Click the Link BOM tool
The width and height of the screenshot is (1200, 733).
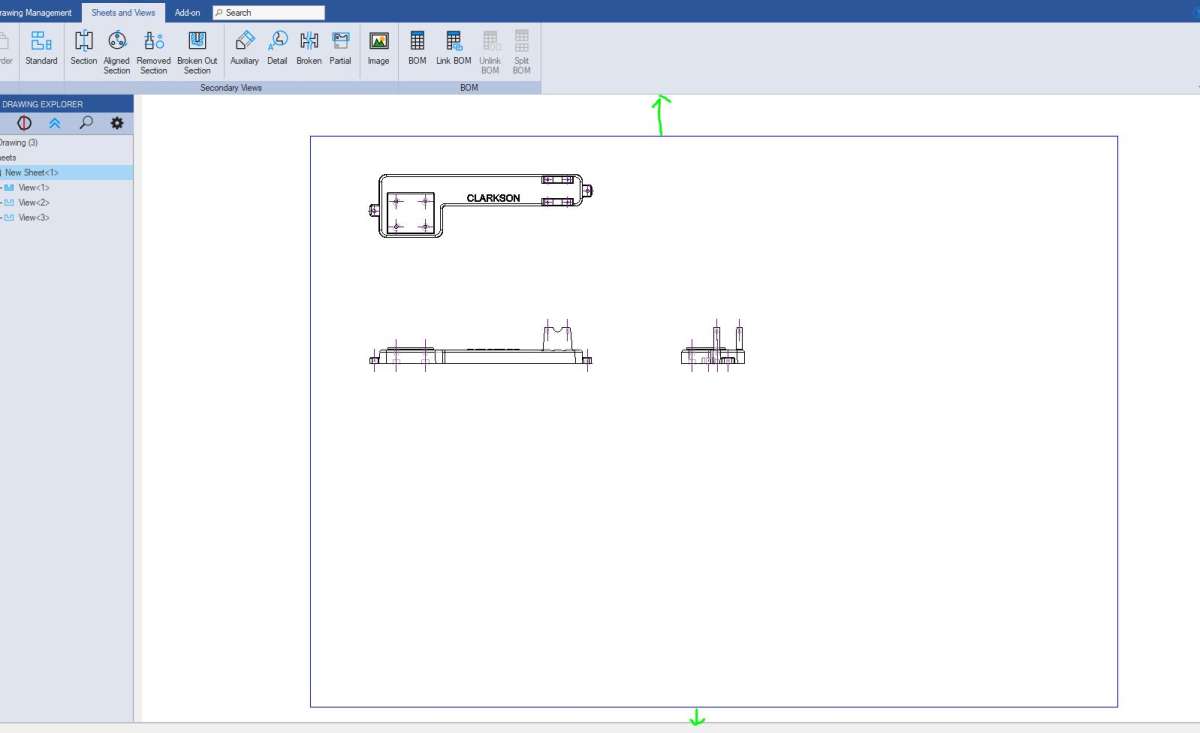454,48
